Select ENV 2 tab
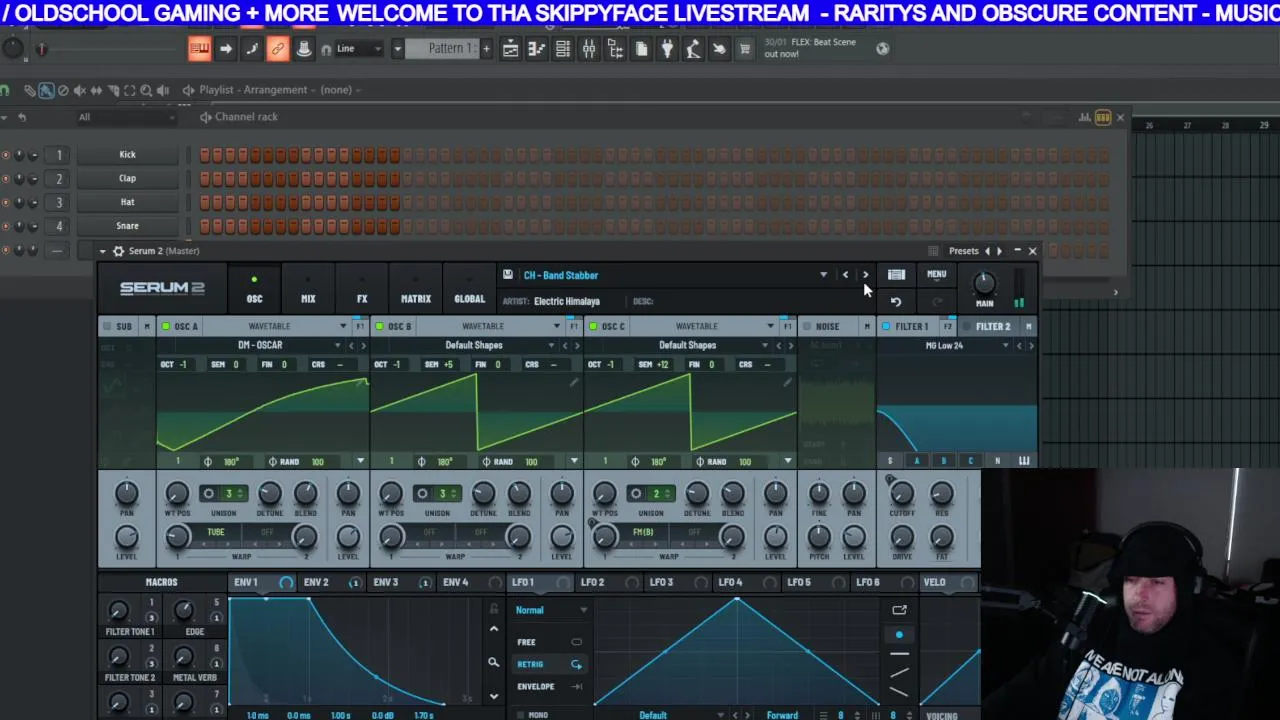The width and height of the screenshot is (1280, 720). pos(316,582)
